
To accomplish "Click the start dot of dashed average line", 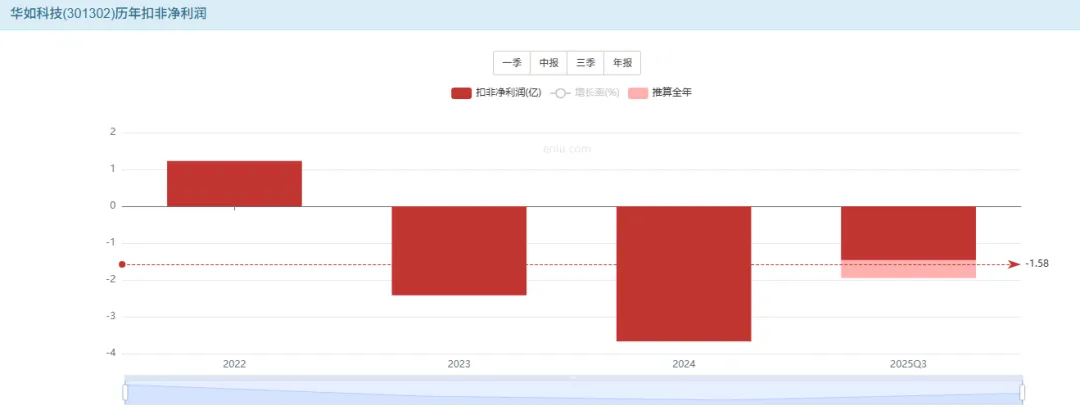I will pyautogui.click(x=122, y=264).
